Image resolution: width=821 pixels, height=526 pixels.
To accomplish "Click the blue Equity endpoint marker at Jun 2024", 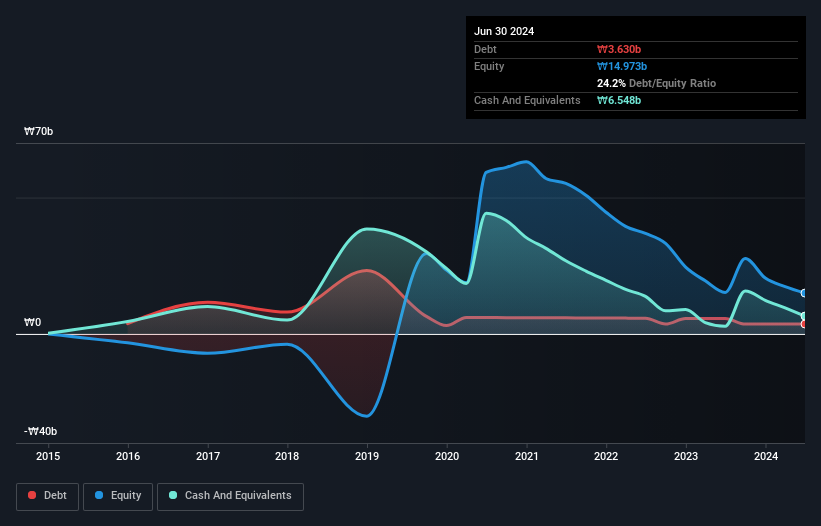I will tap(804, 293).
